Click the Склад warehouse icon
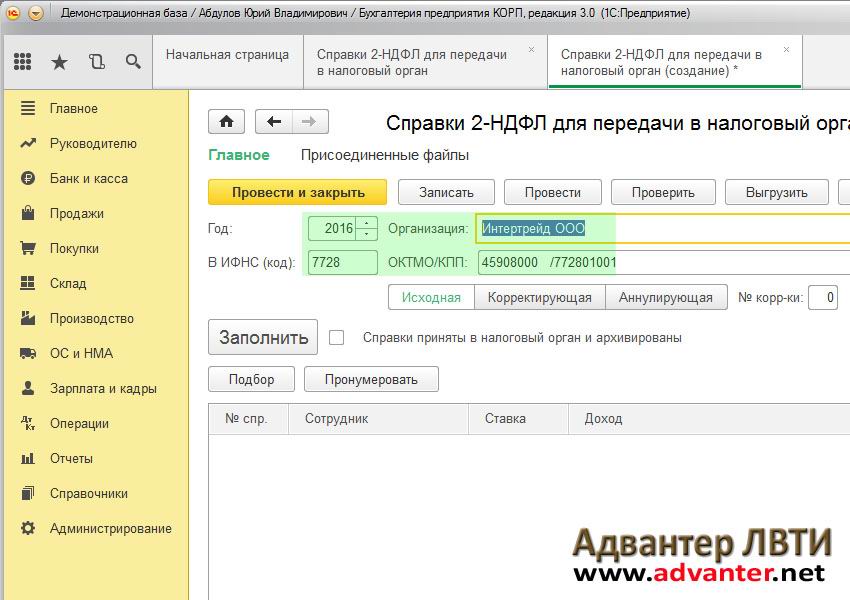The width and height of the screenshot is (850, 600). (28, 283)
